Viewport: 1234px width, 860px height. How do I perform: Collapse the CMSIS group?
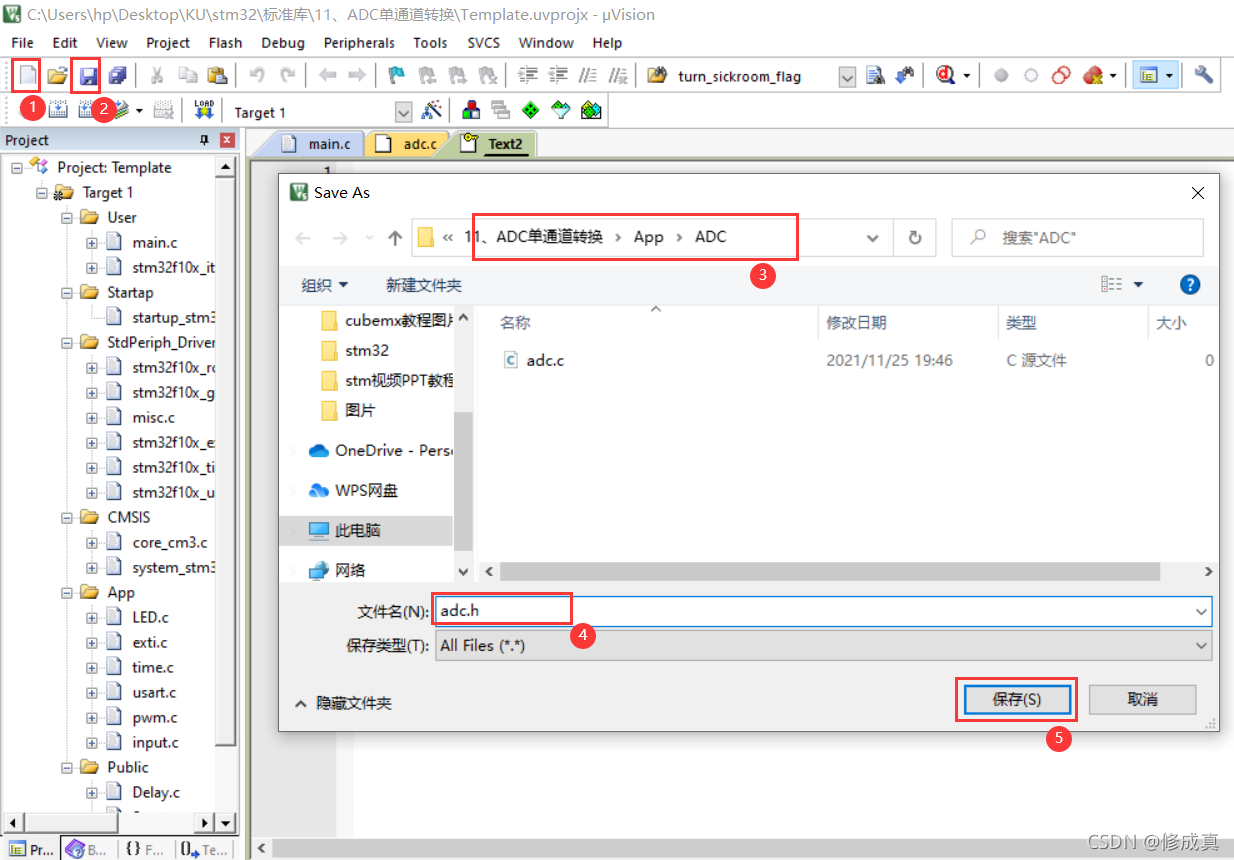[67, 517]
